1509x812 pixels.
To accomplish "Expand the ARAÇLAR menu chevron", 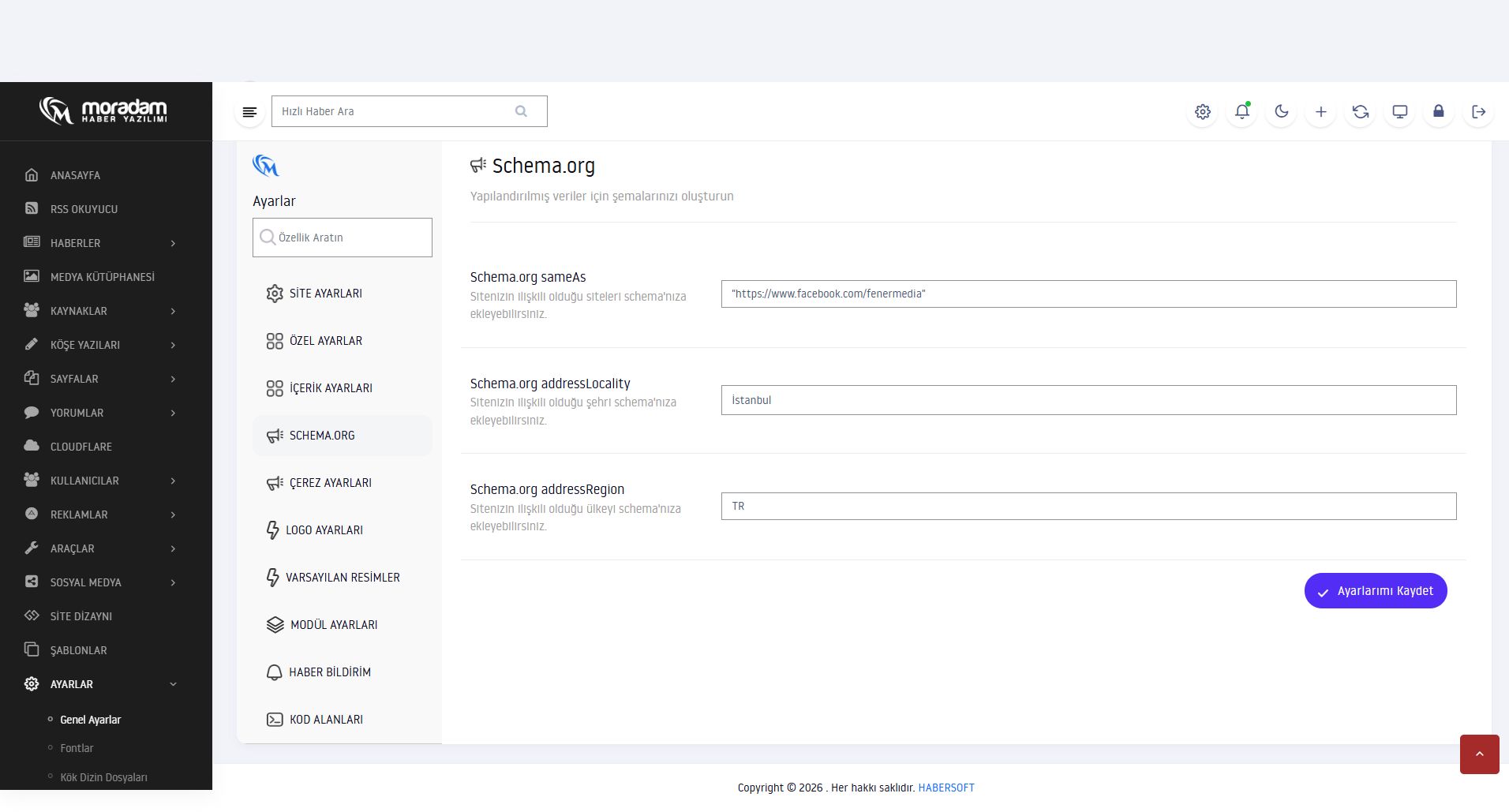I will [173, 548].
